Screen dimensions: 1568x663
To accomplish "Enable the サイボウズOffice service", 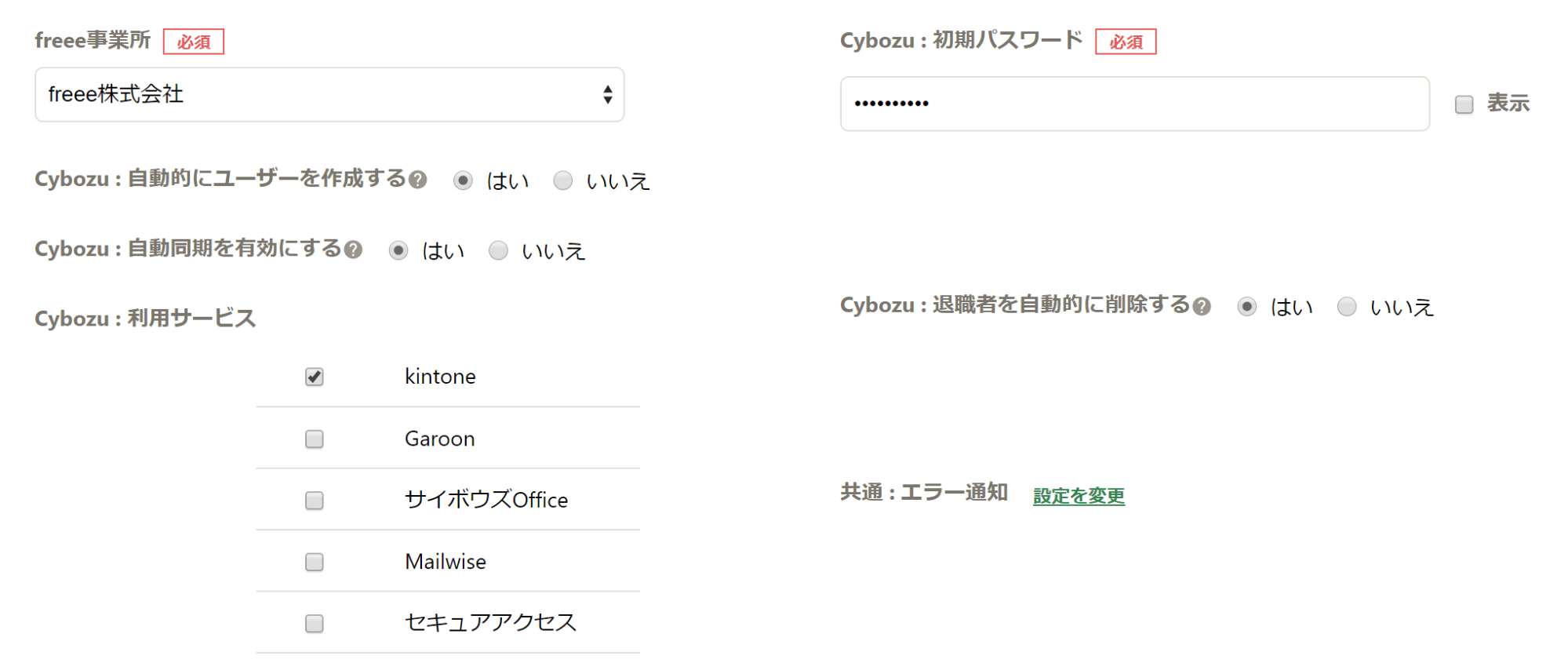I will click(x=313, y=500).
